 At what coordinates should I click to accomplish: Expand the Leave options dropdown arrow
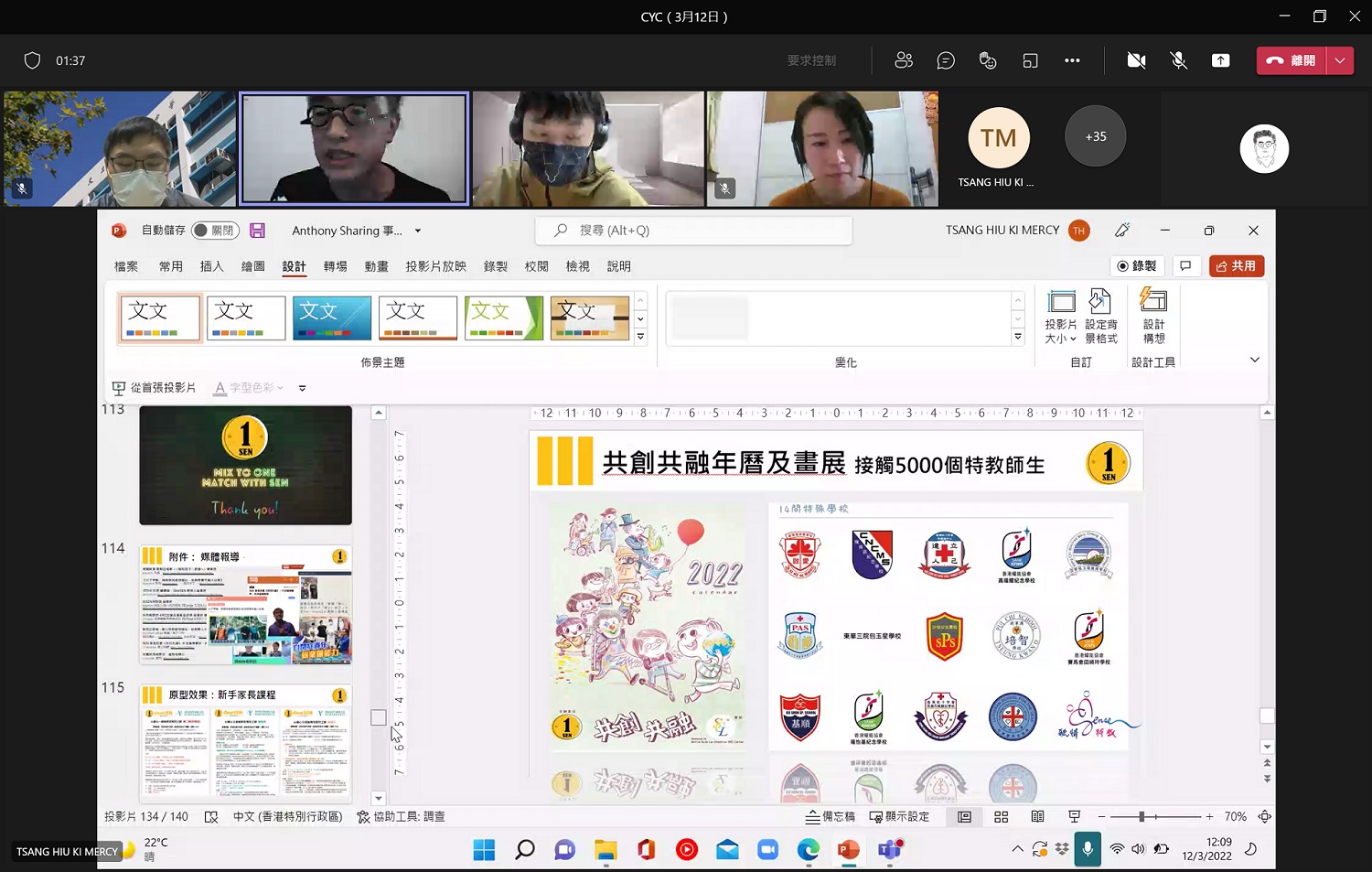point(1340,60)
